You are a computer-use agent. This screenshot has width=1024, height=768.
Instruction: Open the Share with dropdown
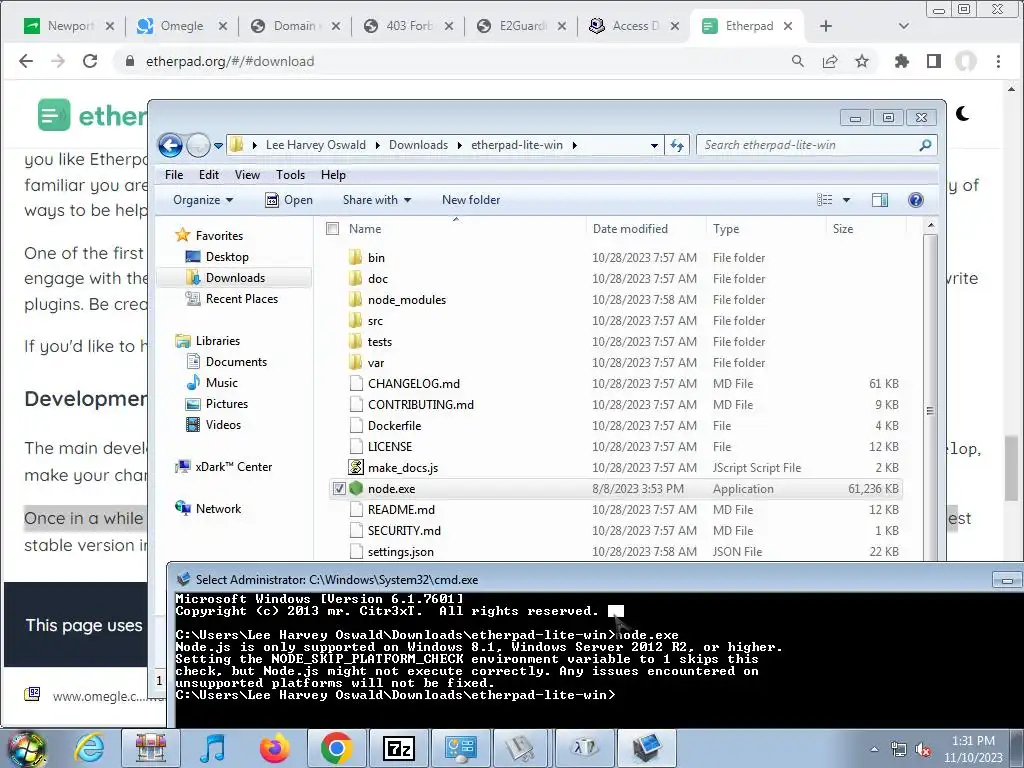pos(377,200)
